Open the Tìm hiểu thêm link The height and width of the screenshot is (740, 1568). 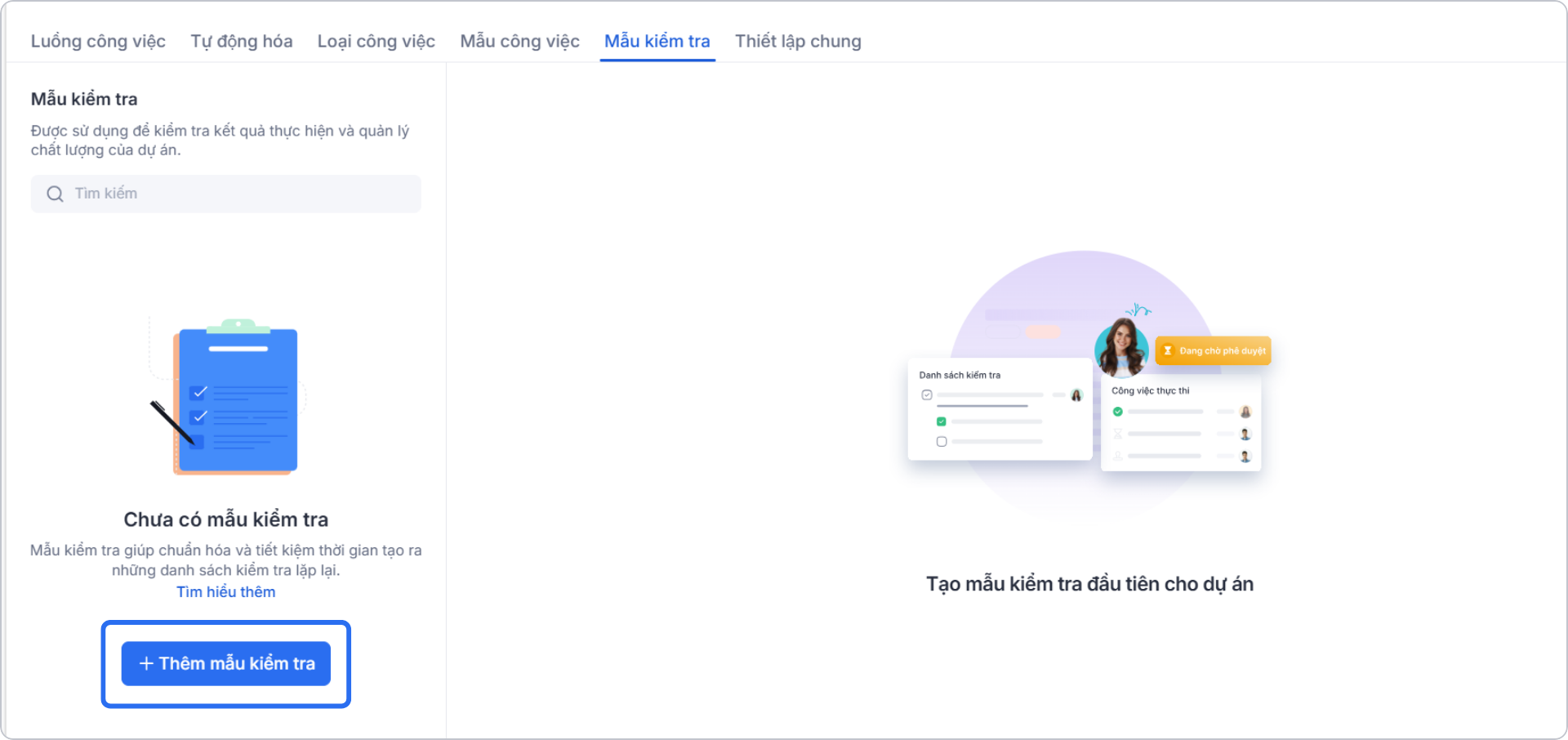[x=226, y=591]
